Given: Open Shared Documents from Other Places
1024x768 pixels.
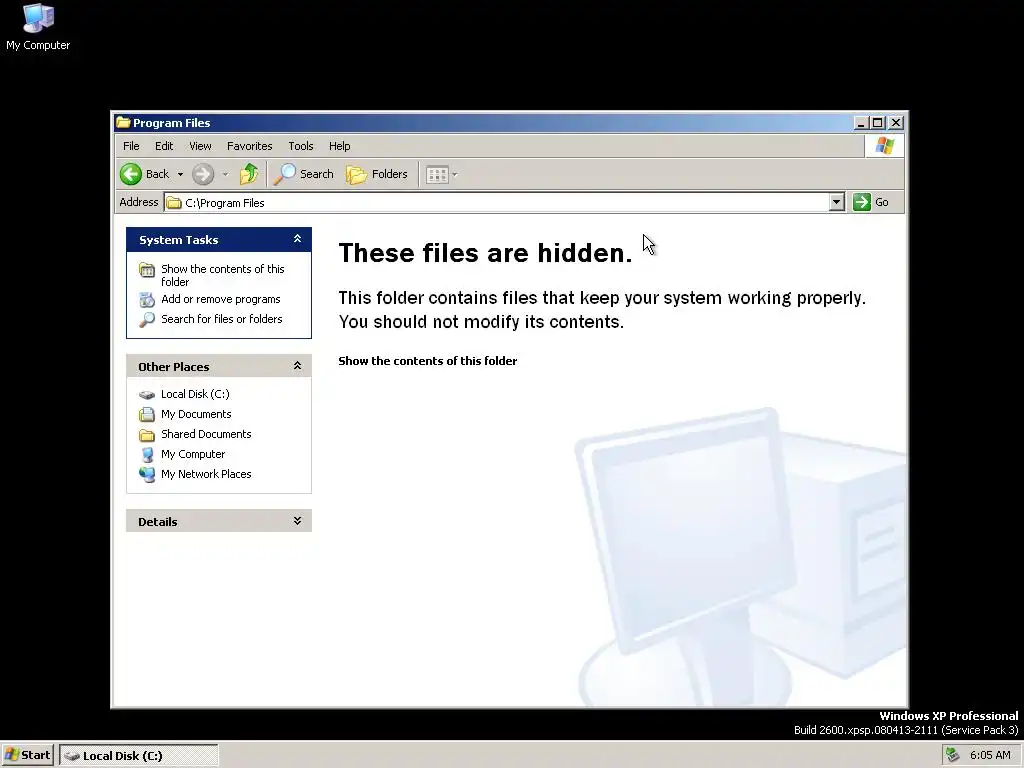Looking at the screenshot, I should point(206,434).
